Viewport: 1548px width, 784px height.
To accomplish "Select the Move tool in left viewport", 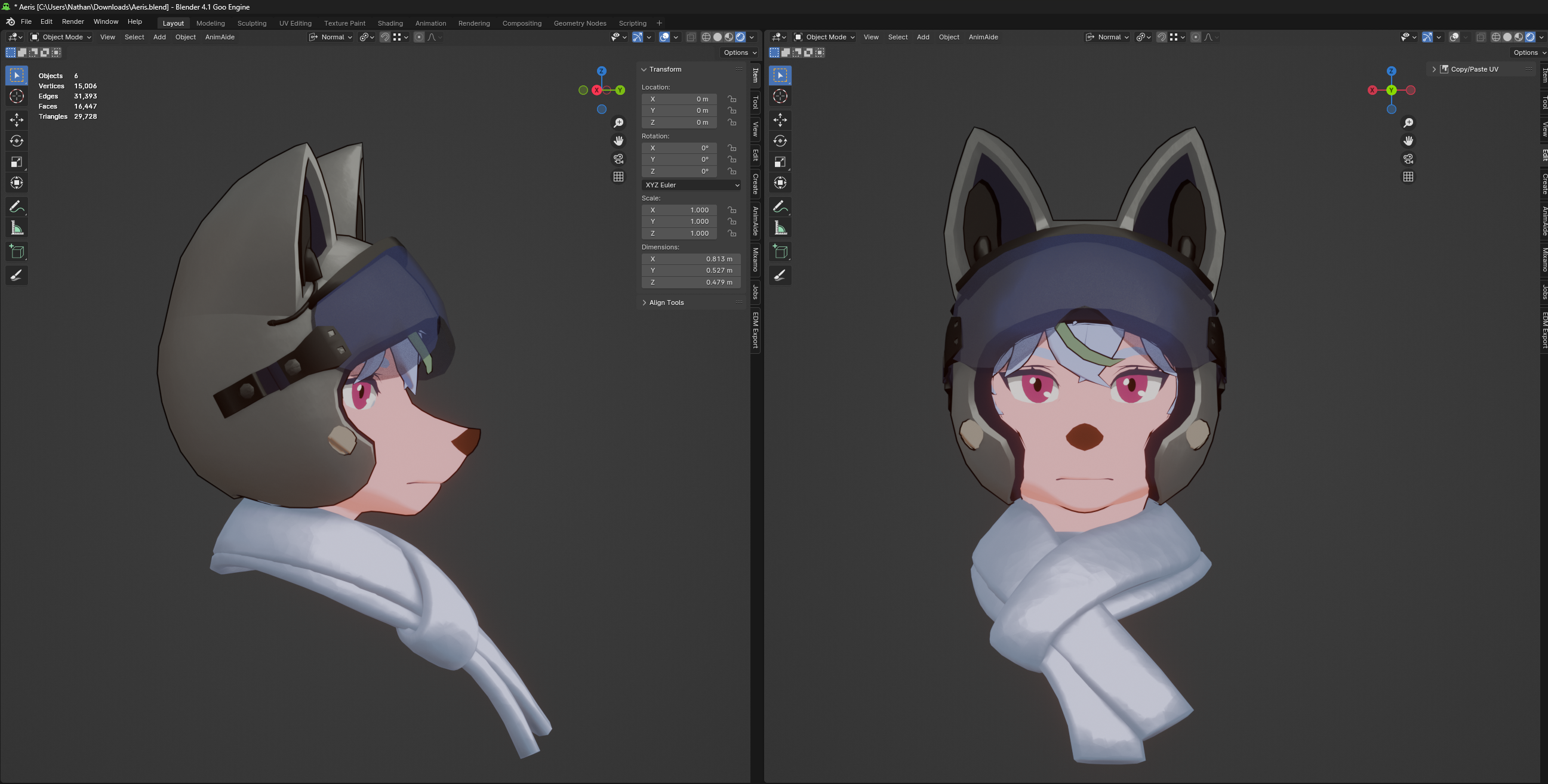I will (x=17, y=120).
